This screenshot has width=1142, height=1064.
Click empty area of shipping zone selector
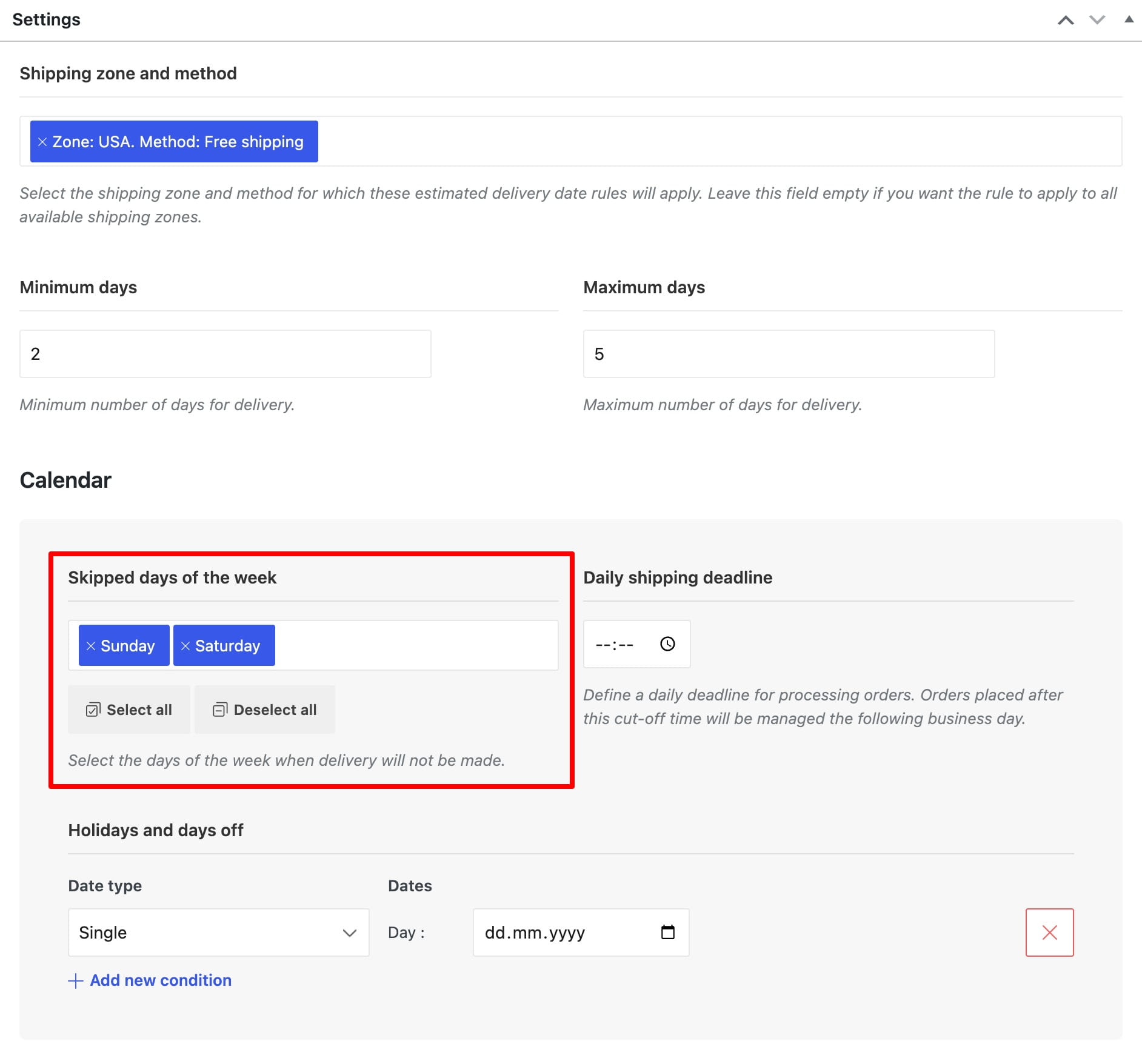pyautogui.click(x=719, y=142)
